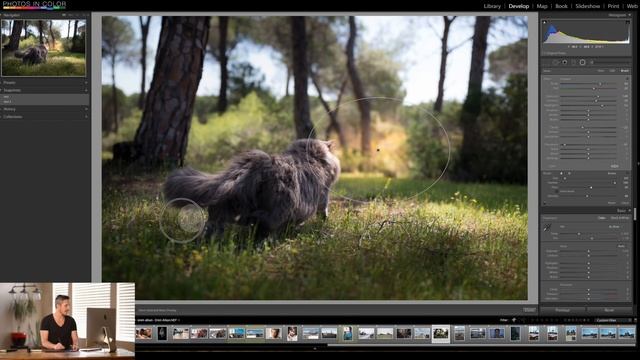The width and height of the screenshot is (640, 360).
Task: Select the Erase brush option
Action: point(611,173)
